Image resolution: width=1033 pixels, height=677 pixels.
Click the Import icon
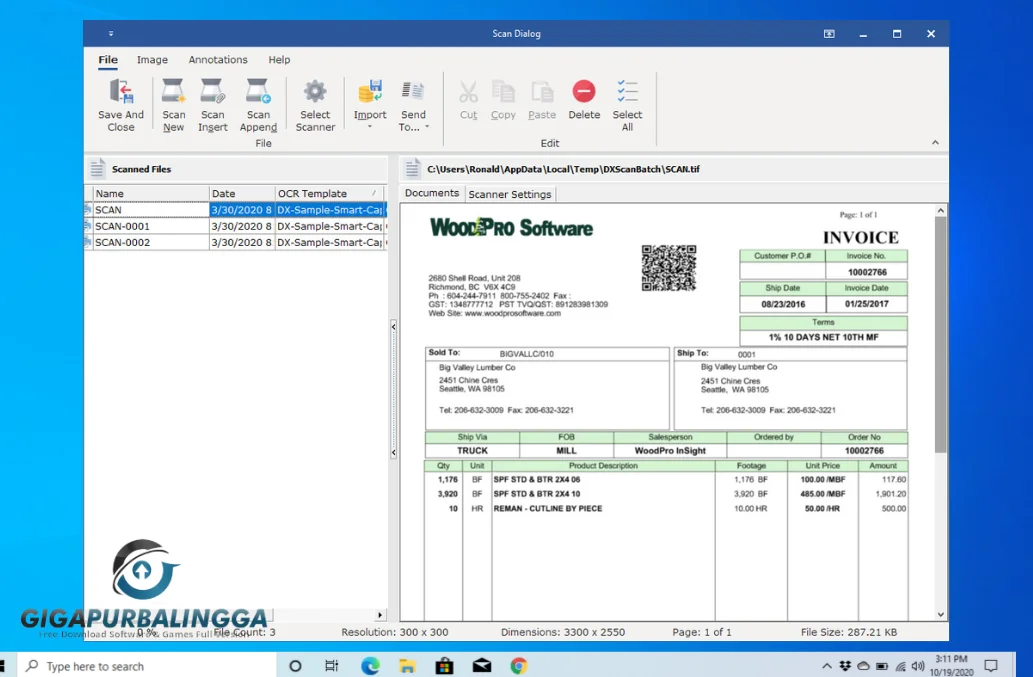pyautogui.click(x=370, y=92)
